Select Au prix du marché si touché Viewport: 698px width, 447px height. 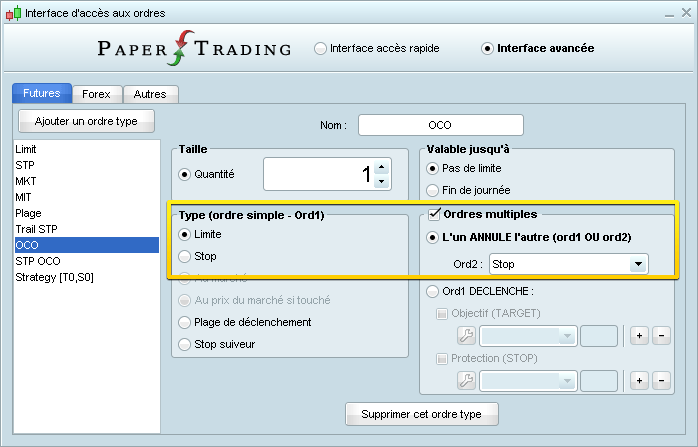184,301
